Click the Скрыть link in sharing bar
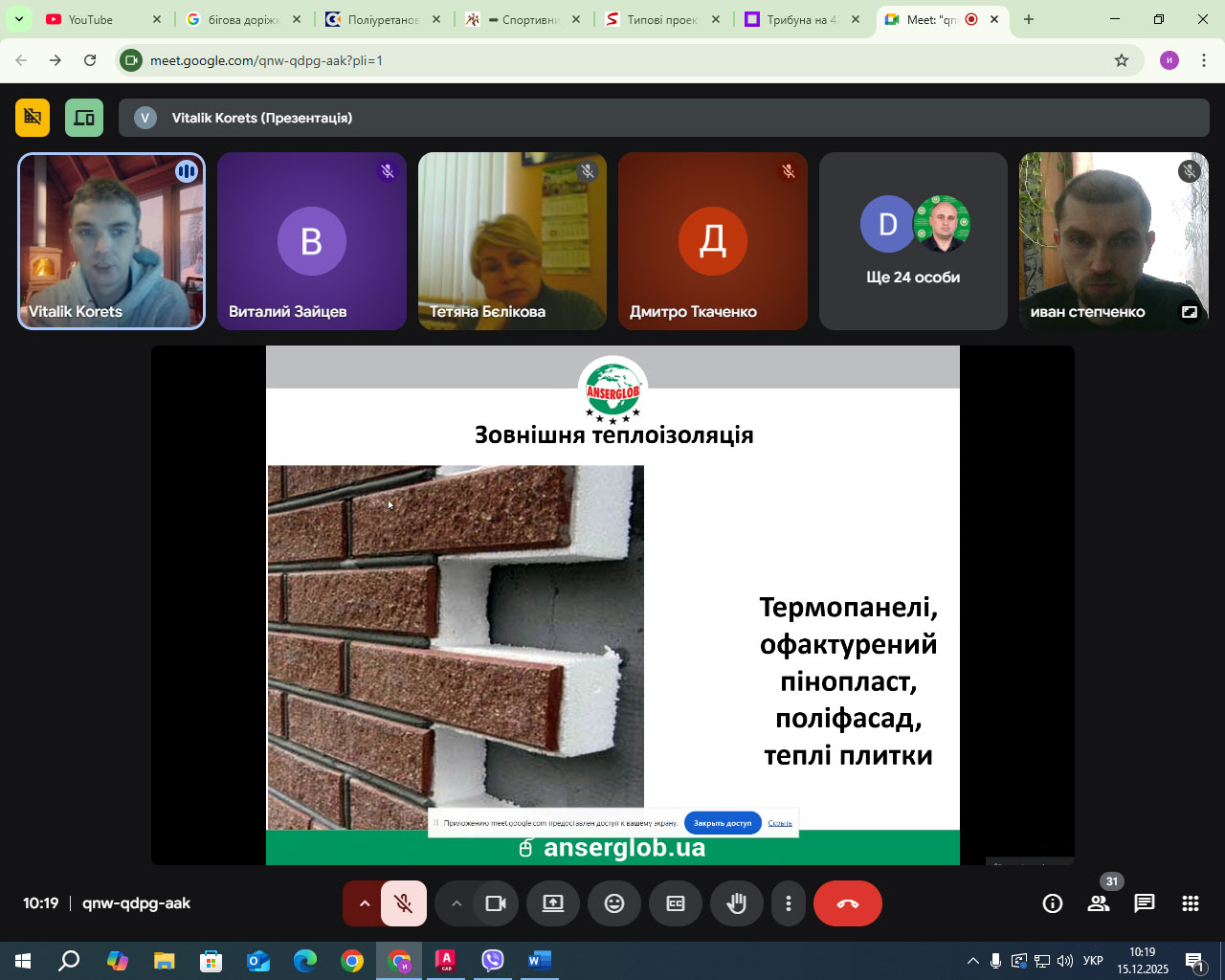 pos(780,823)
